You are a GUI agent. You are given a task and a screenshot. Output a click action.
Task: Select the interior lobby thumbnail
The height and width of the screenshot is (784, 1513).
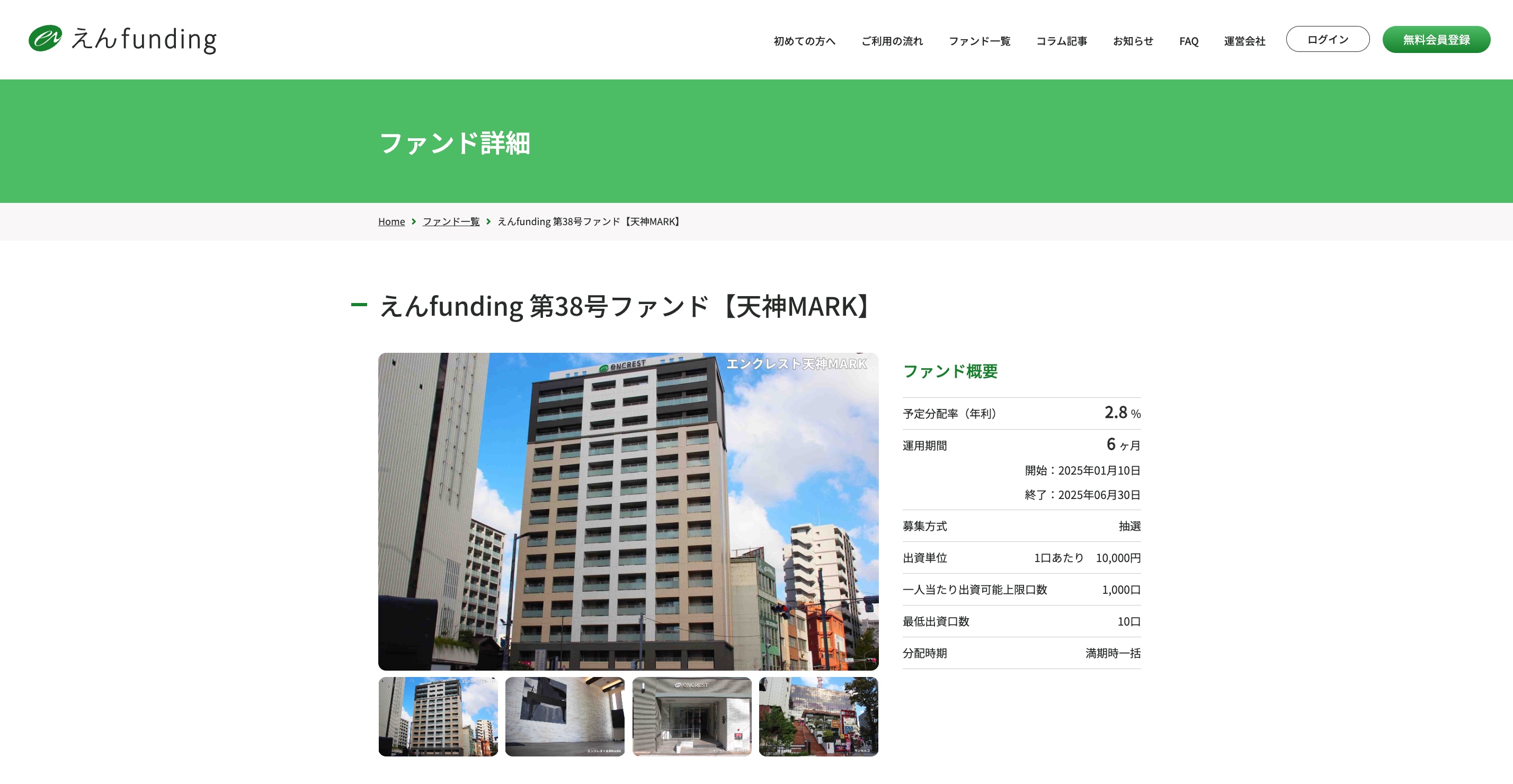[564, 717]
